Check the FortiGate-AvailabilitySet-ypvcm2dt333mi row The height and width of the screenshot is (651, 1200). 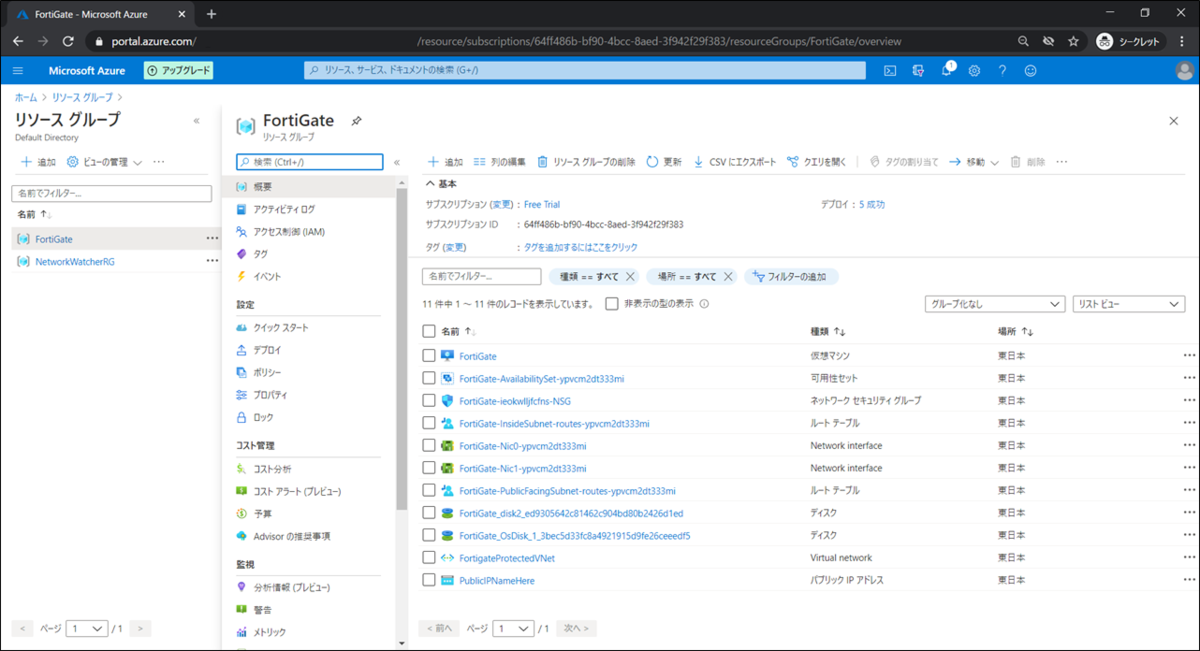point(429,378)
